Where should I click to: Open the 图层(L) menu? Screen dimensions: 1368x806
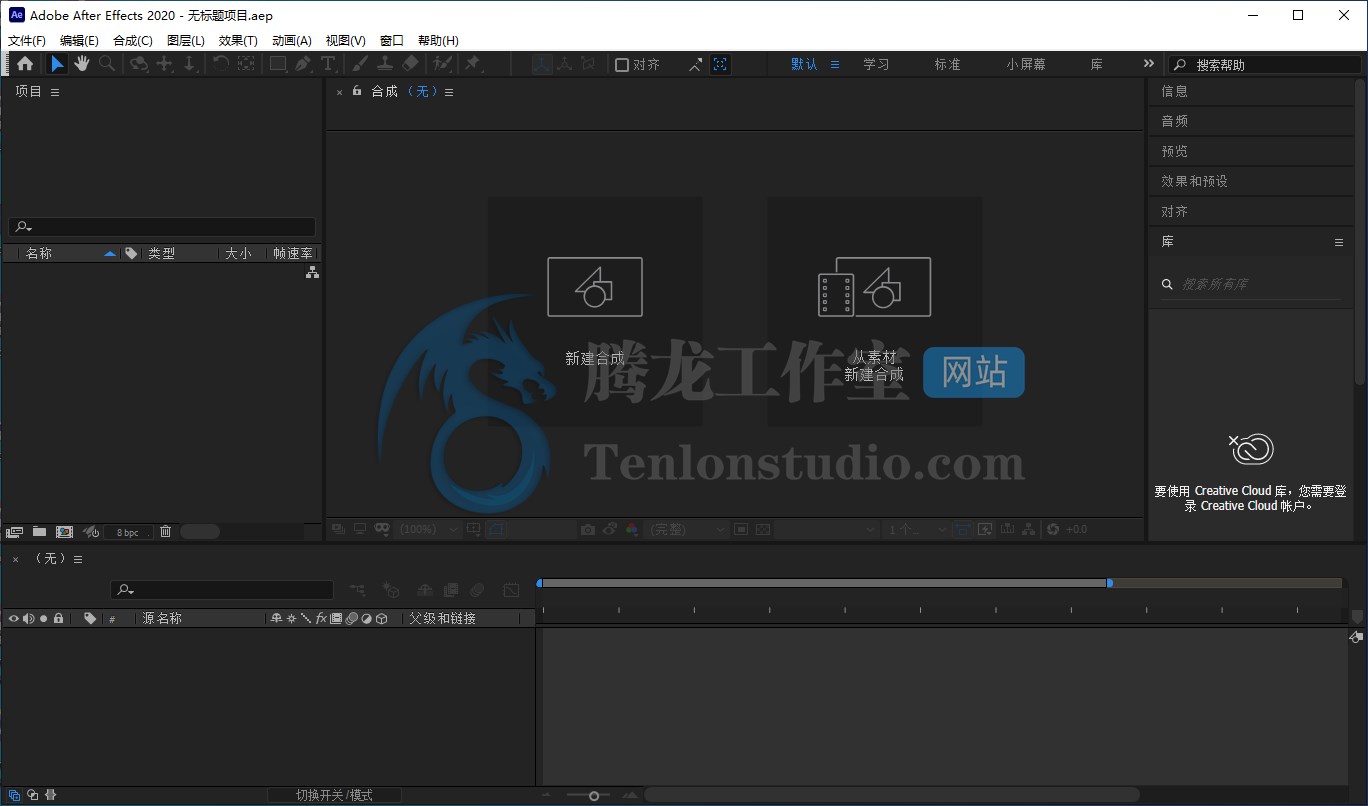[186, 41]
